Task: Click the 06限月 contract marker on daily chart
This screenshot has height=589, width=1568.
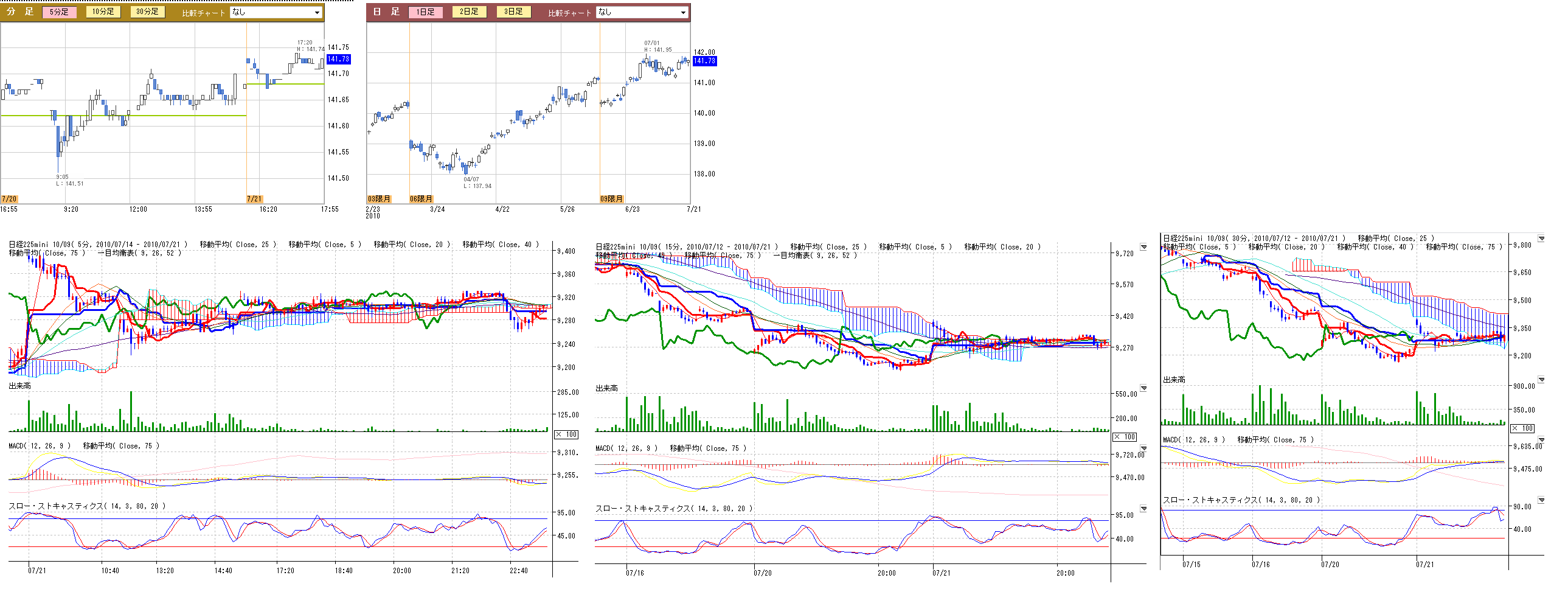Action: 421,199
